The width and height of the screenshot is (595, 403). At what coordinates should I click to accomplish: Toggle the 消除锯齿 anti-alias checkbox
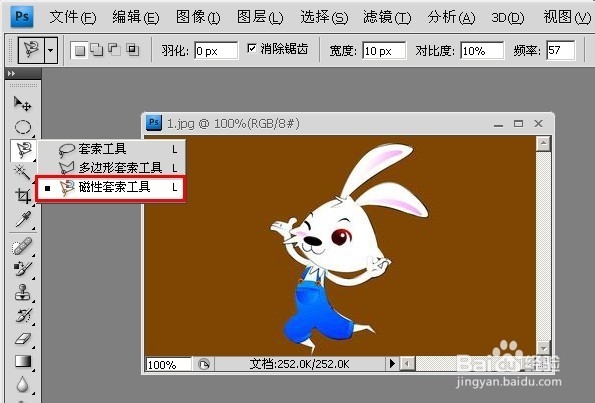coord(252,48)
